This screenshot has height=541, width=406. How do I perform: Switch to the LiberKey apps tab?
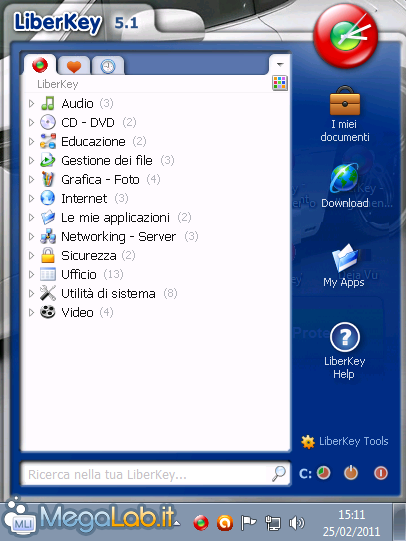tap(40, 65)
